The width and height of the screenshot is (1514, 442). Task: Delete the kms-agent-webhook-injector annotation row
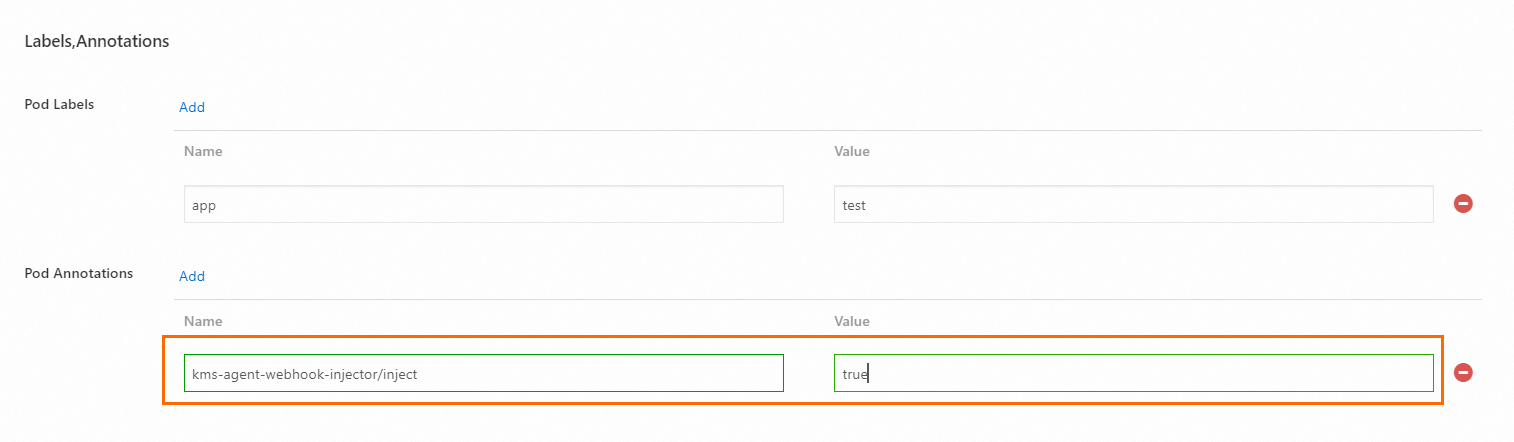(x=1463, y=373)
